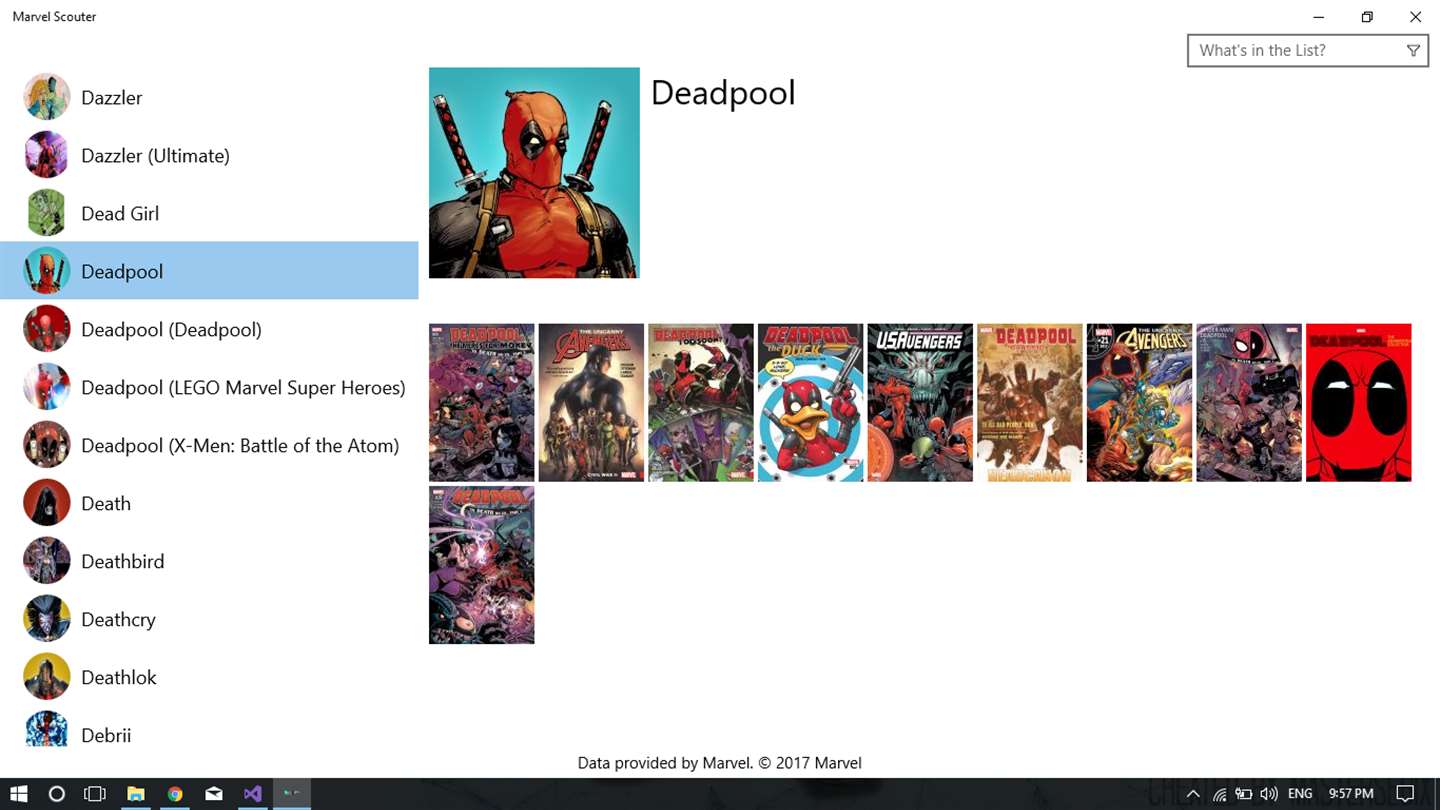Screen dimensions: 1440x810
Task: Click the Debrii avatar picture
Action: pyautogui.click(x=47, y=730)
